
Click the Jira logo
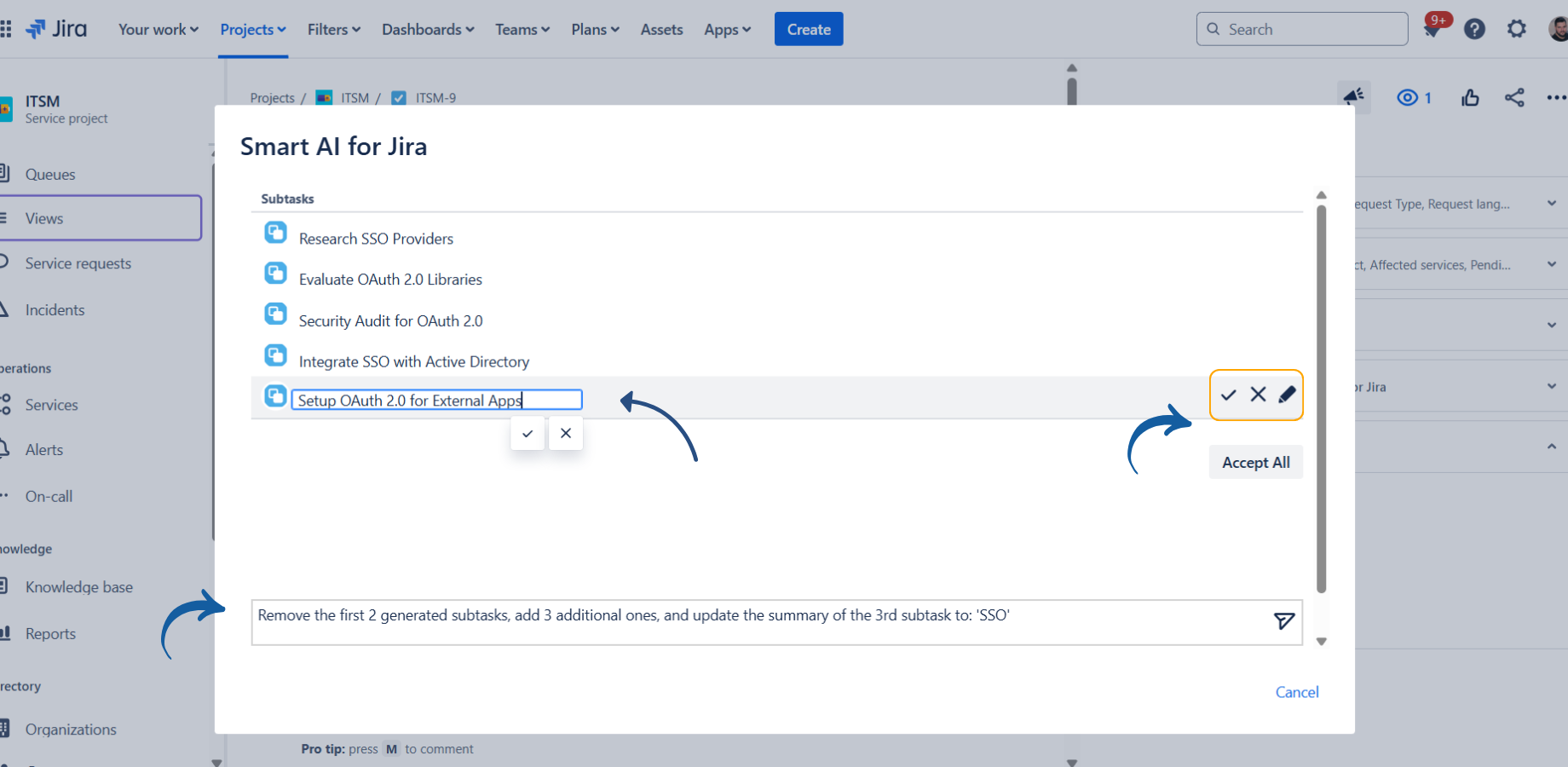tap(56, 29)
